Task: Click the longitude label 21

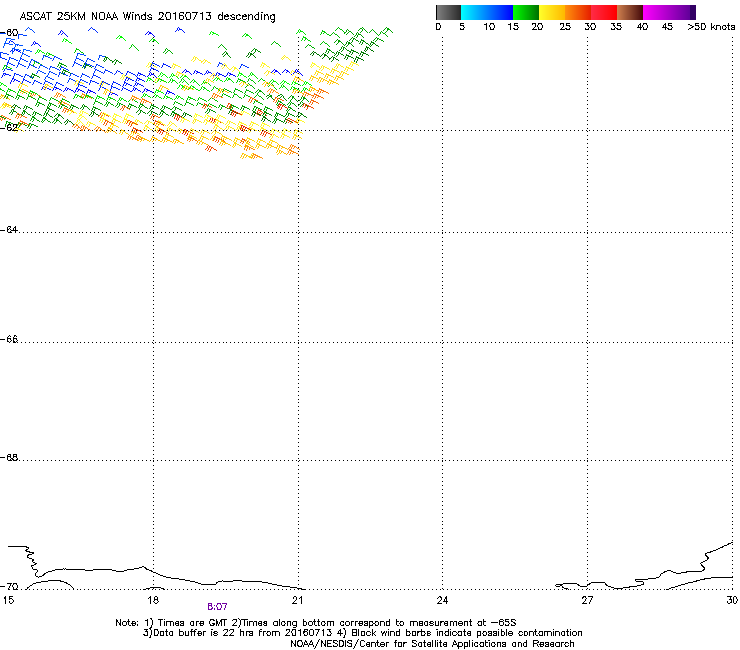Action: coord(297,600)
